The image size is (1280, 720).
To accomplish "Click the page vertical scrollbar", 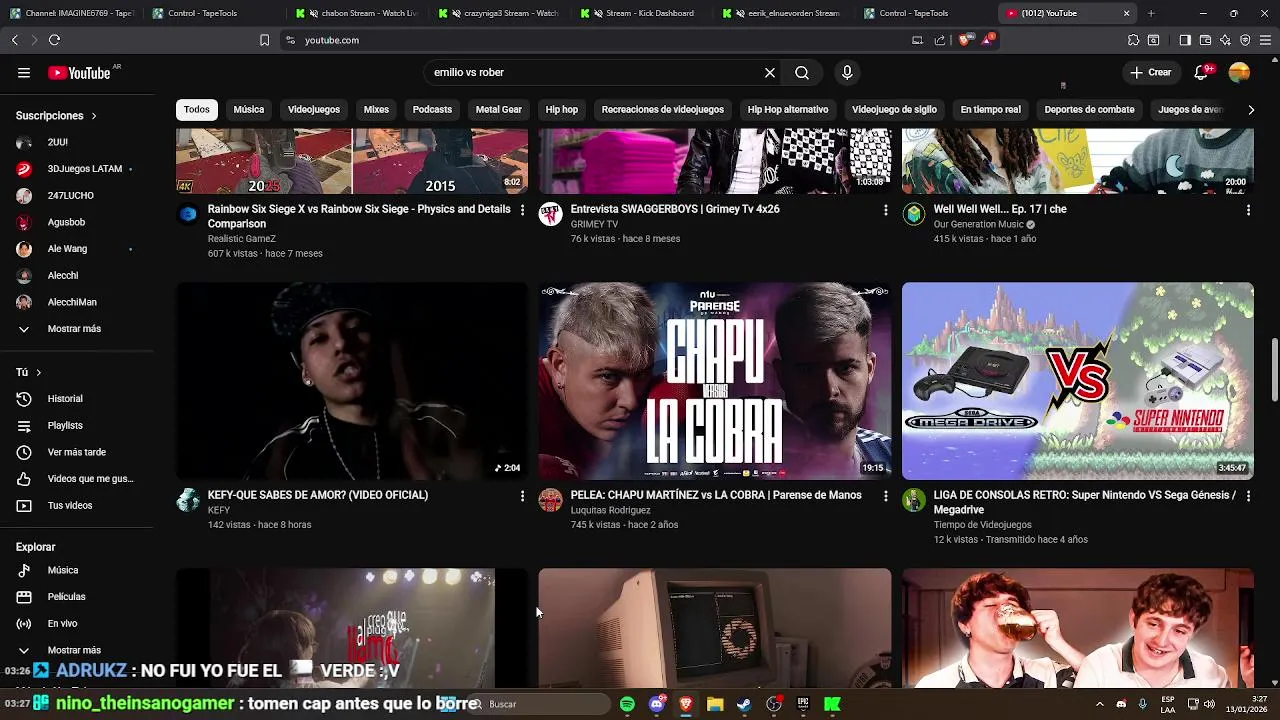I will [x=1275, y=370].
